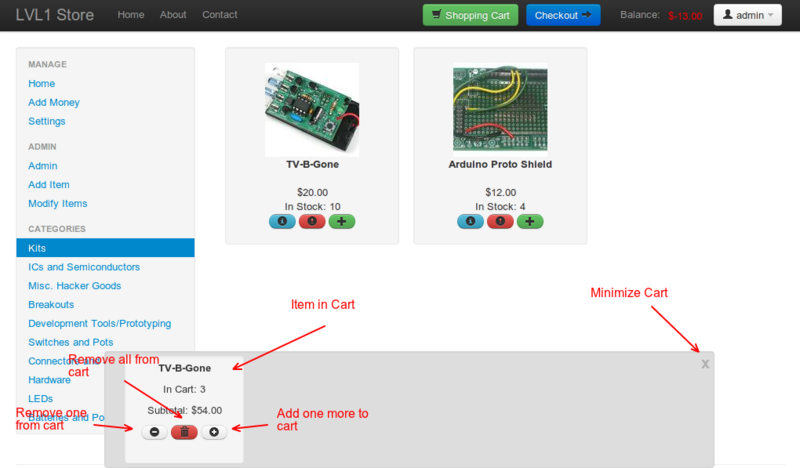This screenshot has height=468, width=800.
Task: Select Add Money in the sidebar
Action: tap(54, 102)
